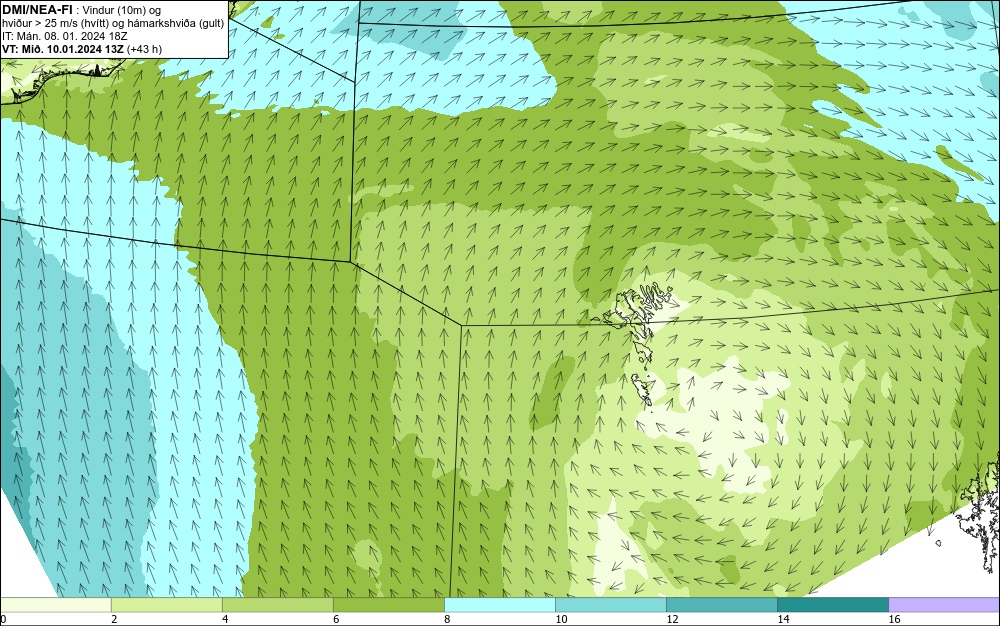The height and width of the screenshot is (626, 1000).
Task: Click the '(+43 h)' forecast offset text
Action: (144, 49)
